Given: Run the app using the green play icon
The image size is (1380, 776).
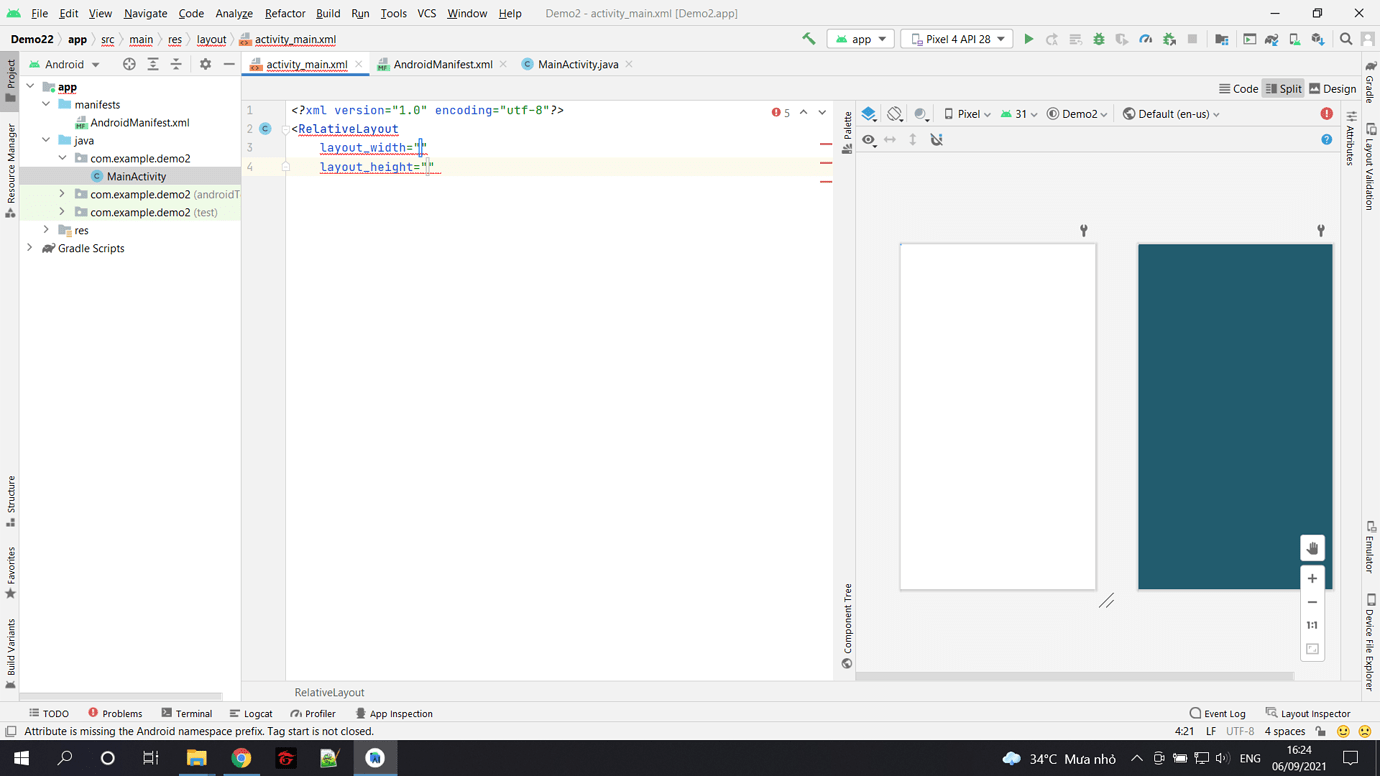Looking at the screenshot, I should (x=1029, y=37).
